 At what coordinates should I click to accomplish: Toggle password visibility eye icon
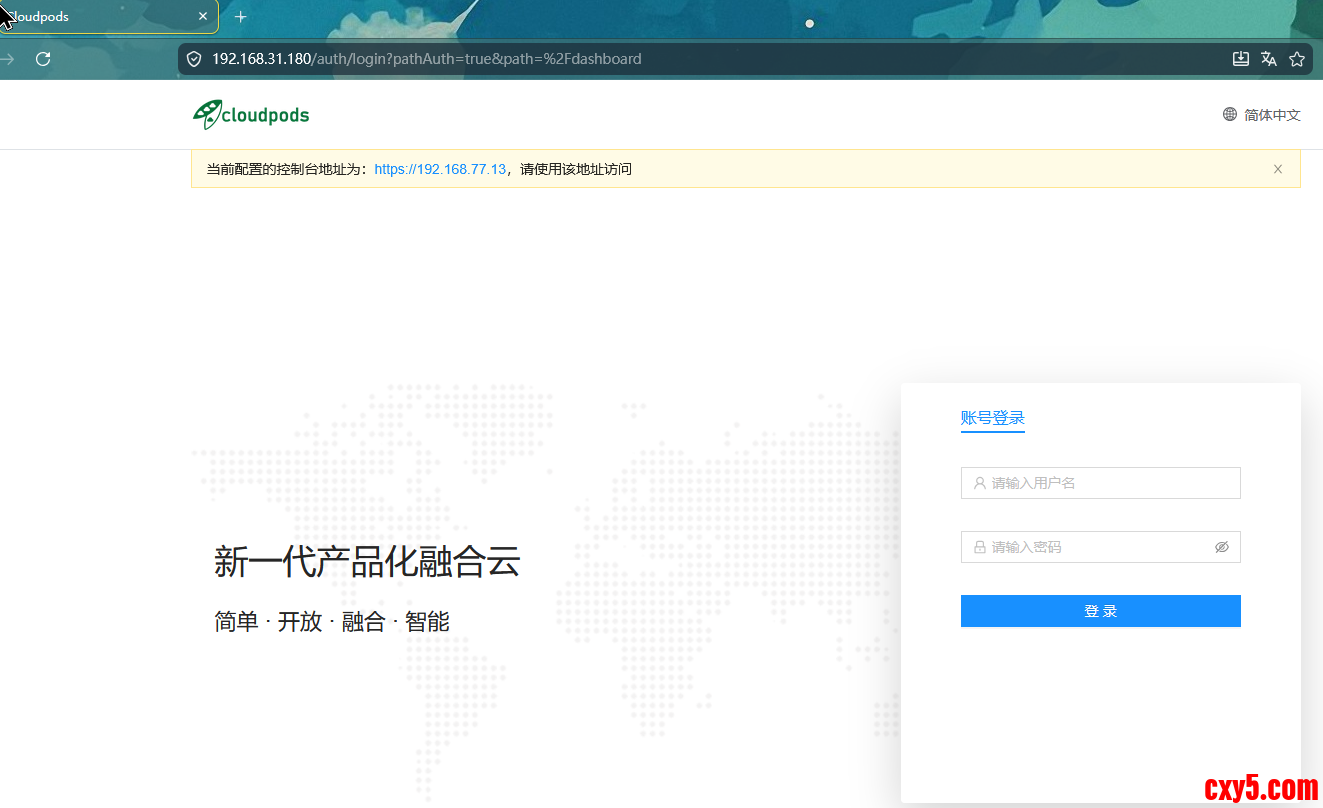point(1221,547)
